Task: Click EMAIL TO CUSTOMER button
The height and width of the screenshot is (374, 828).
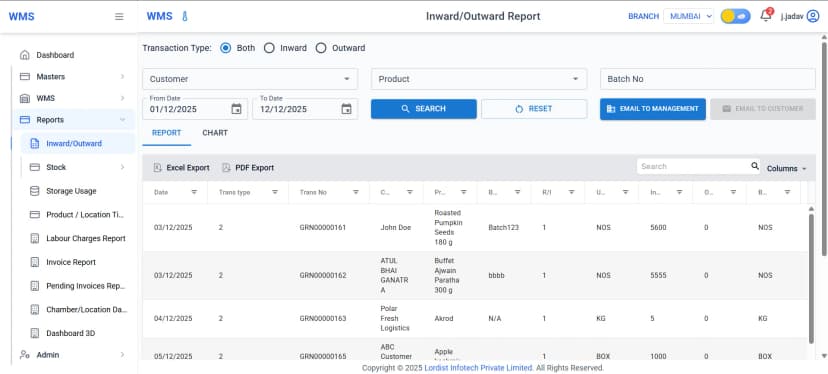Action: 763,109
